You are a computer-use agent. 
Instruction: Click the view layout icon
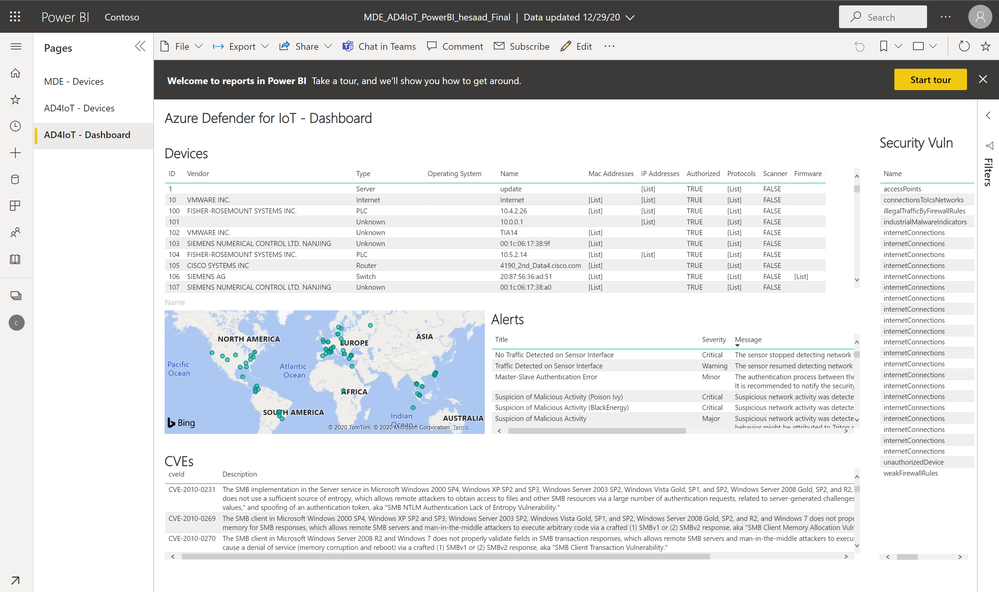pyautogui.click(x=918, y=47)
